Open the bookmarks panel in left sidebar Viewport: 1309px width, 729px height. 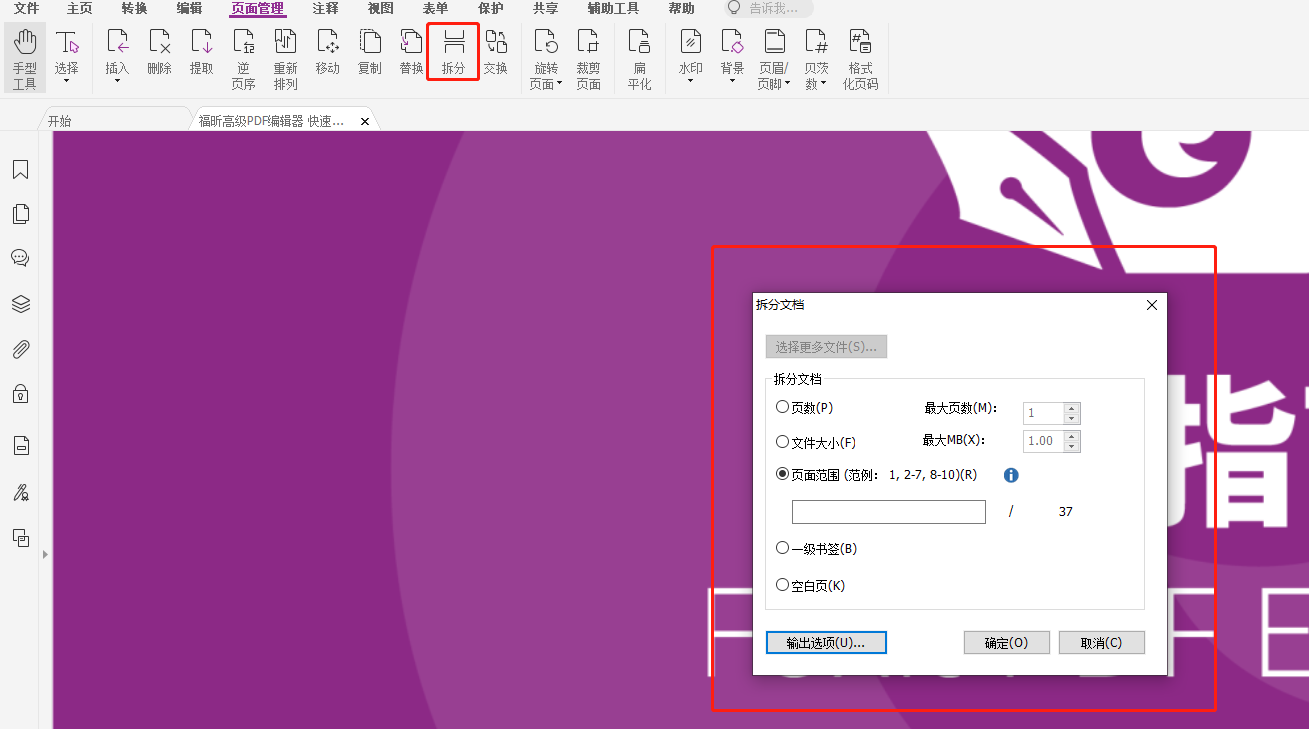(20, 170)
